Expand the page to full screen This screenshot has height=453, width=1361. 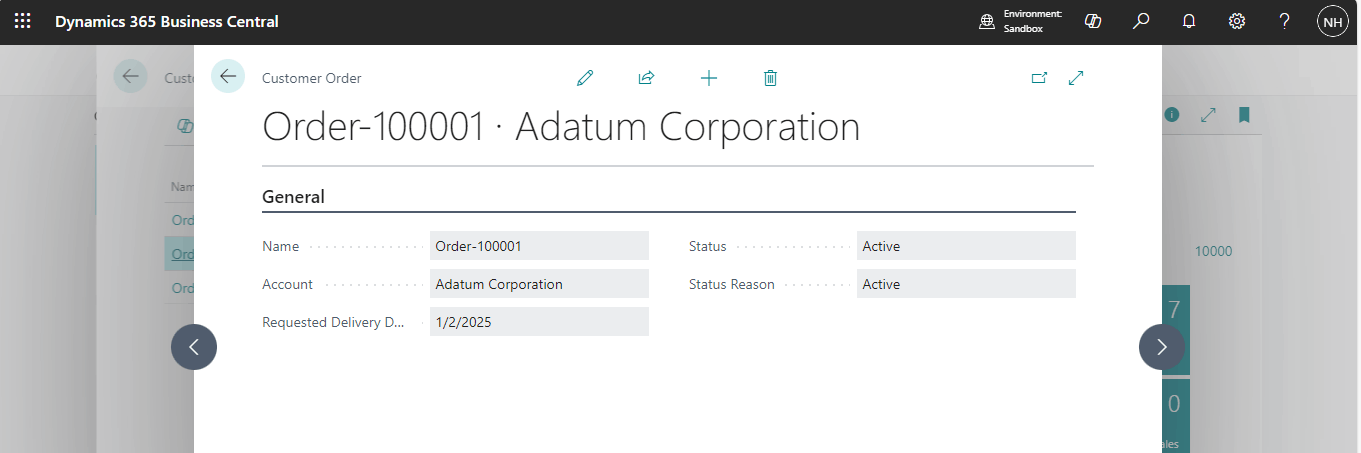click(x=1076, y=78)
